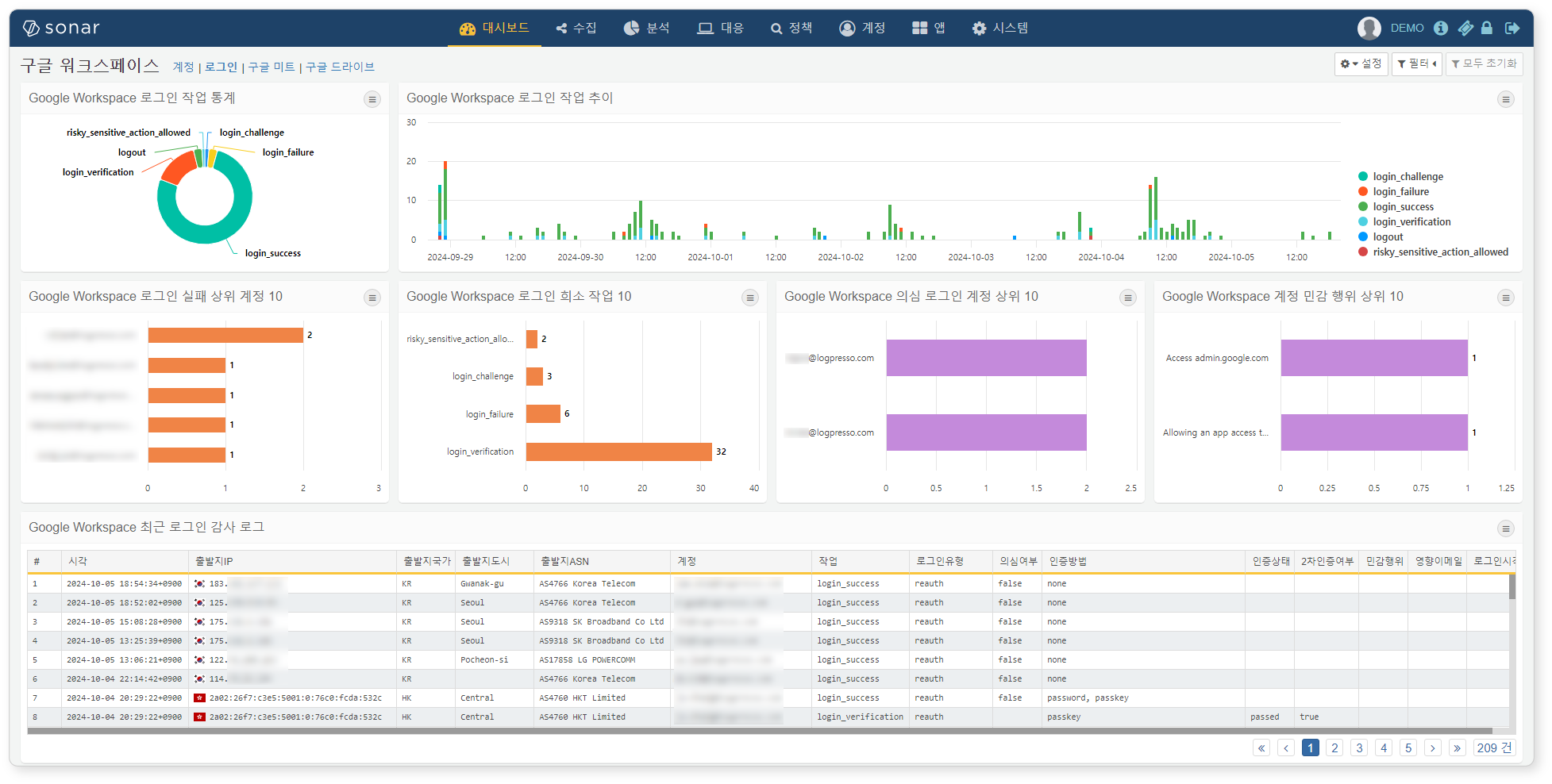
Task: Sort by 시각 column header
Action: coord(125,561)
